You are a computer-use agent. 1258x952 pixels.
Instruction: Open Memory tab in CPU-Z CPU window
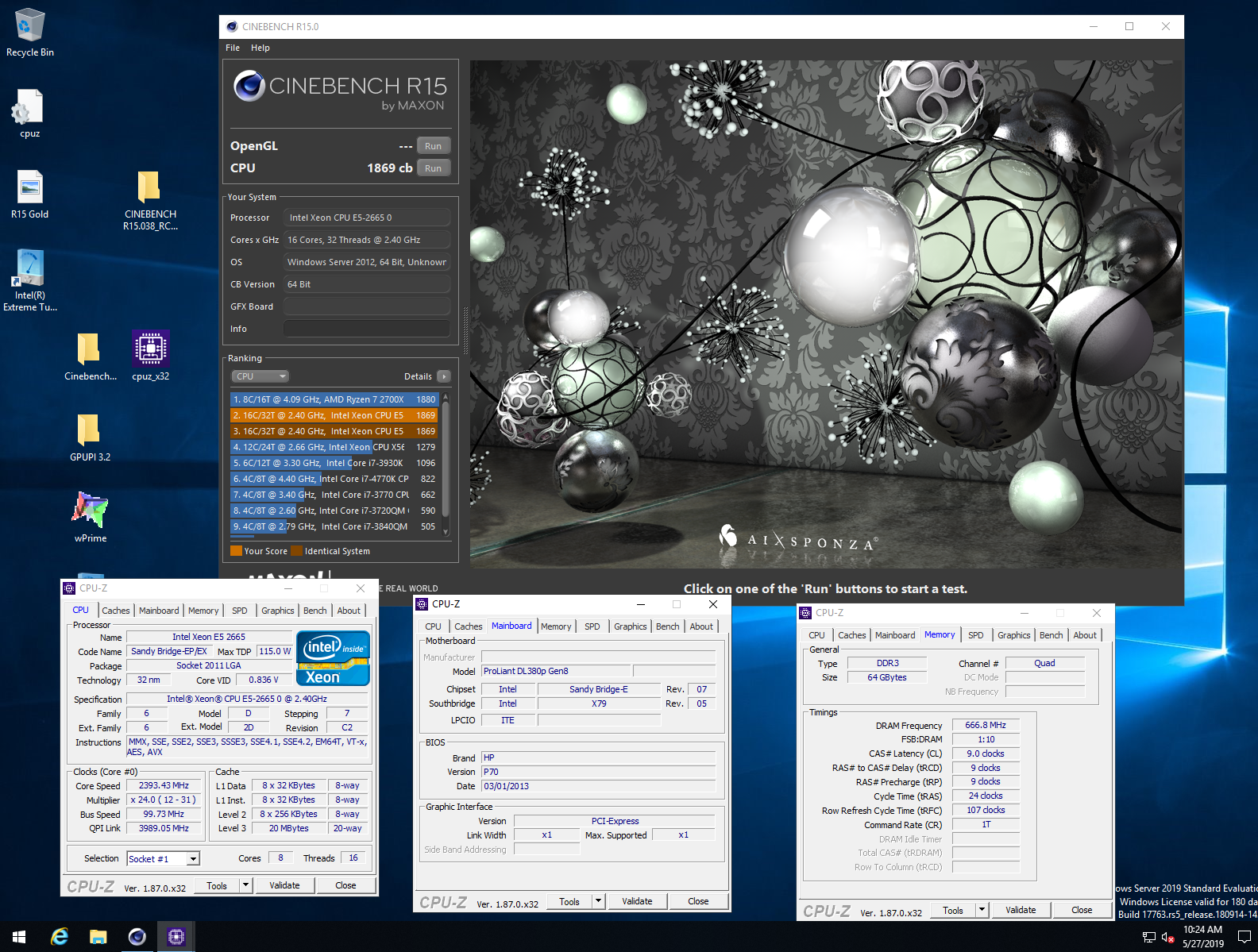[x=203, y=611]
